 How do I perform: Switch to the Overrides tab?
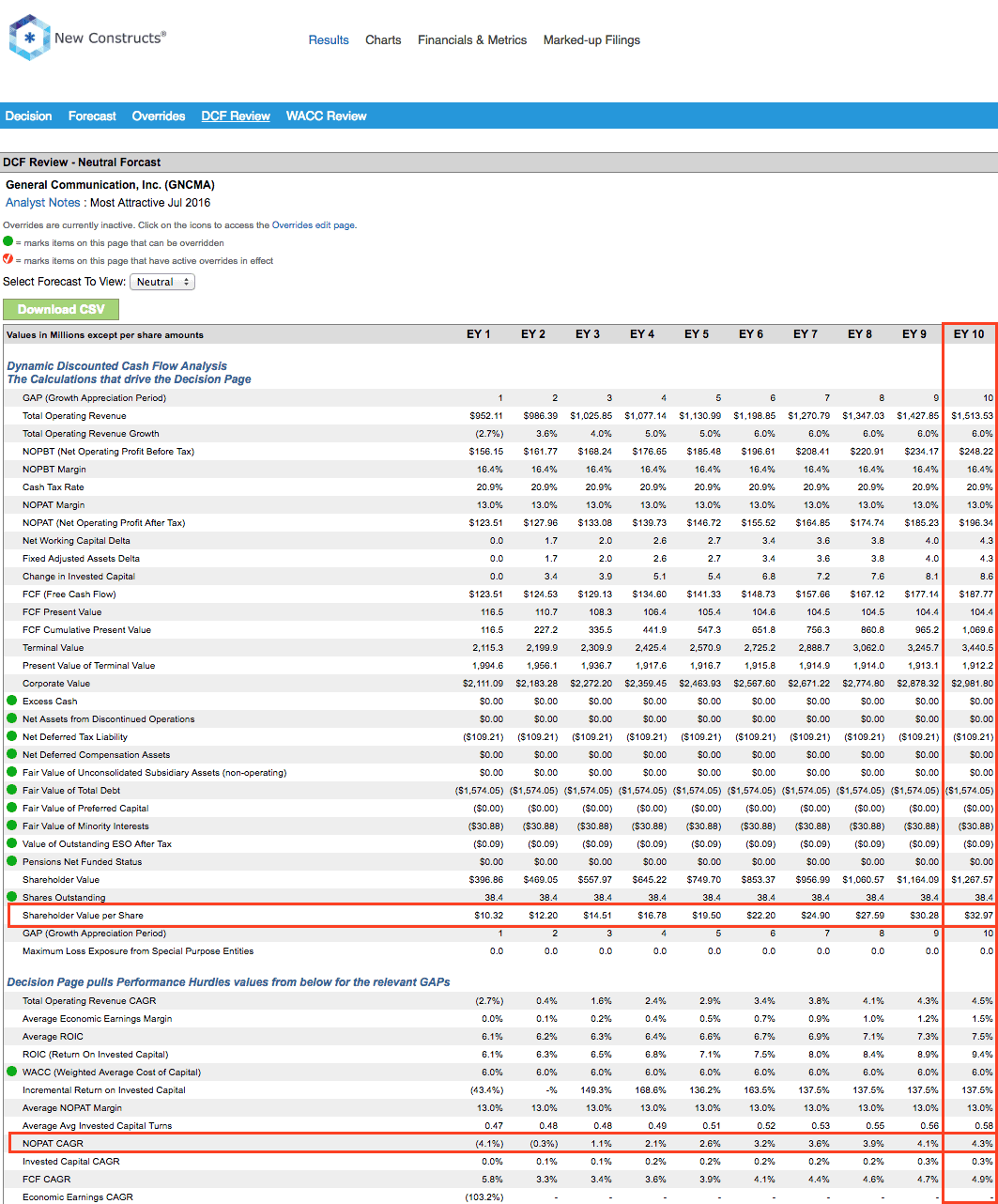pos(159,116)
